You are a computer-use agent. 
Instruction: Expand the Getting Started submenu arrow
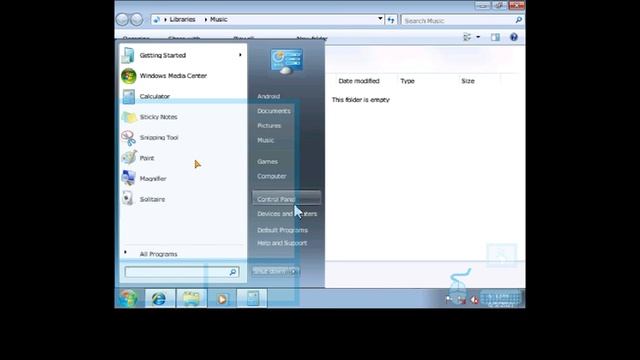pos(240,55)
